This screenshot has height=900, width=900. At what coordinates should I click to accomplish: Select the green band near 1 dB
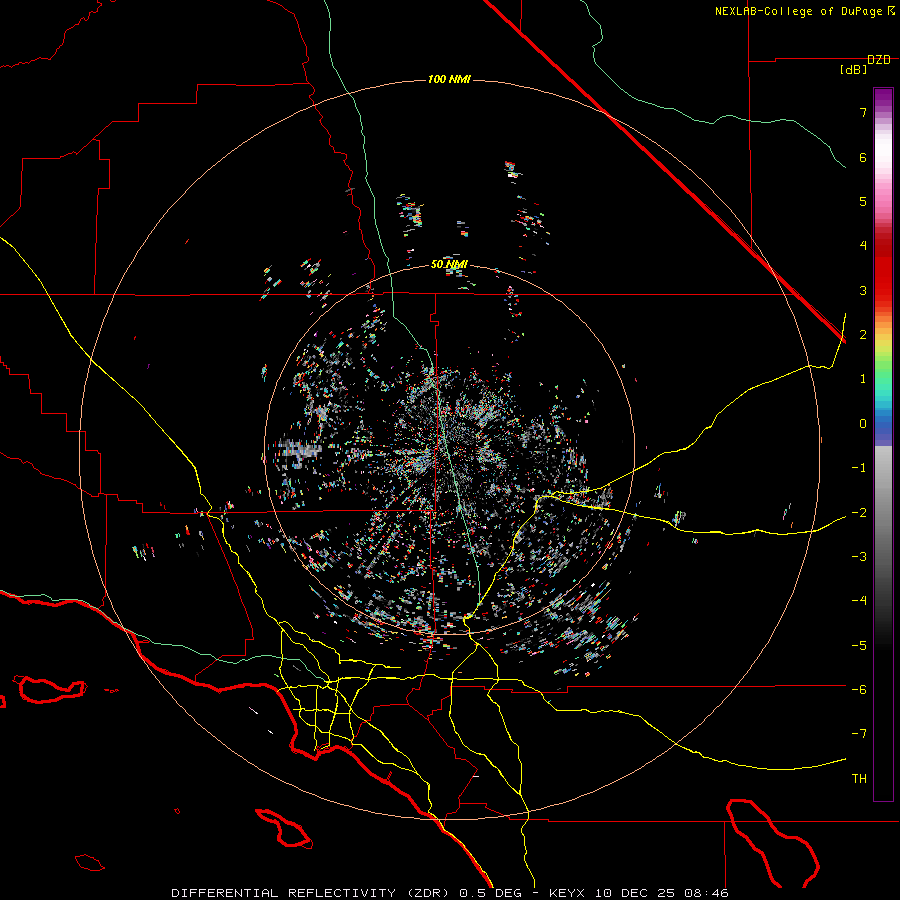[x=882, y=378]
